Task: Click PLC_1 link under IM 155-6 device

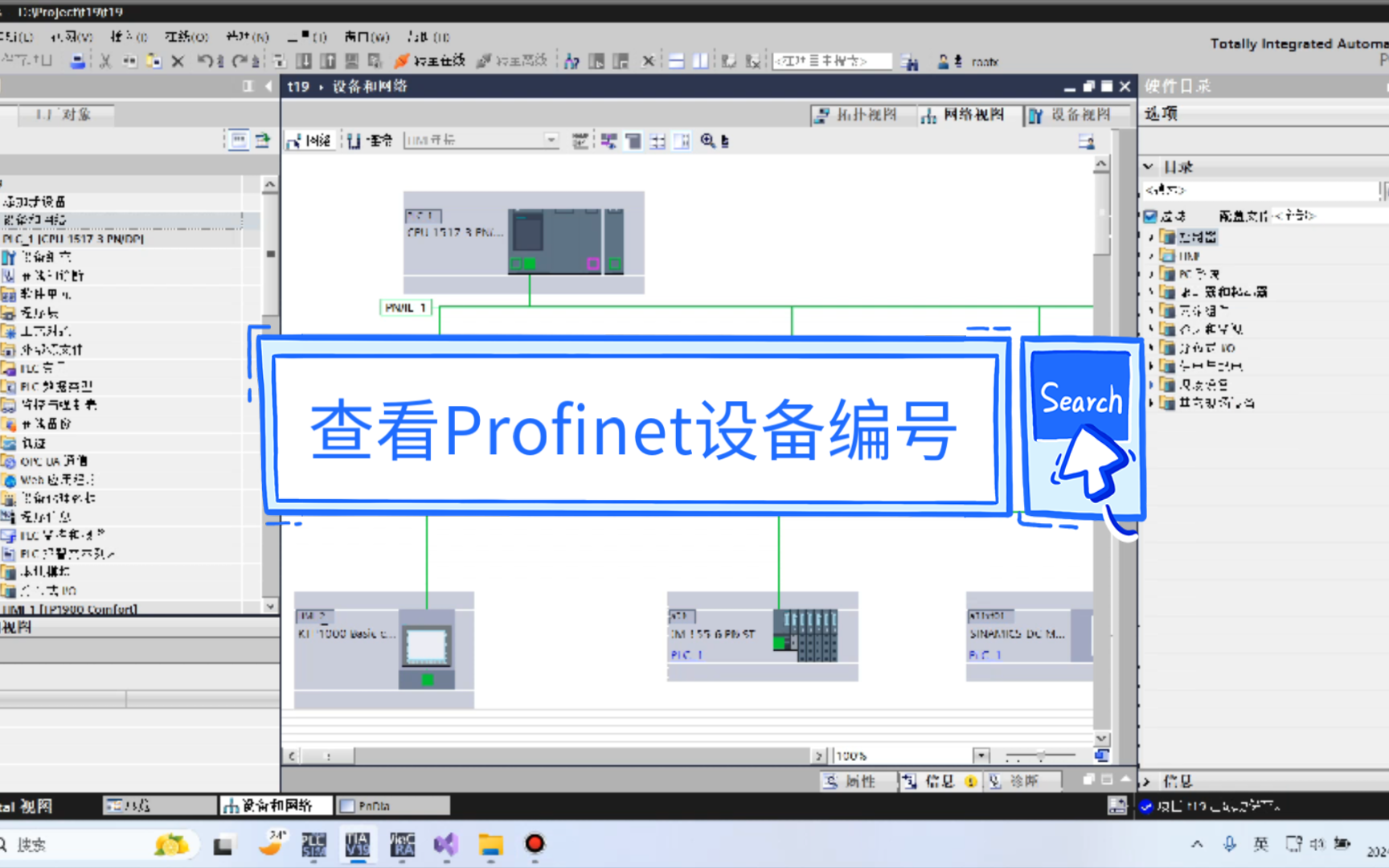Action: pyautogui.click(x=686, y=655)
